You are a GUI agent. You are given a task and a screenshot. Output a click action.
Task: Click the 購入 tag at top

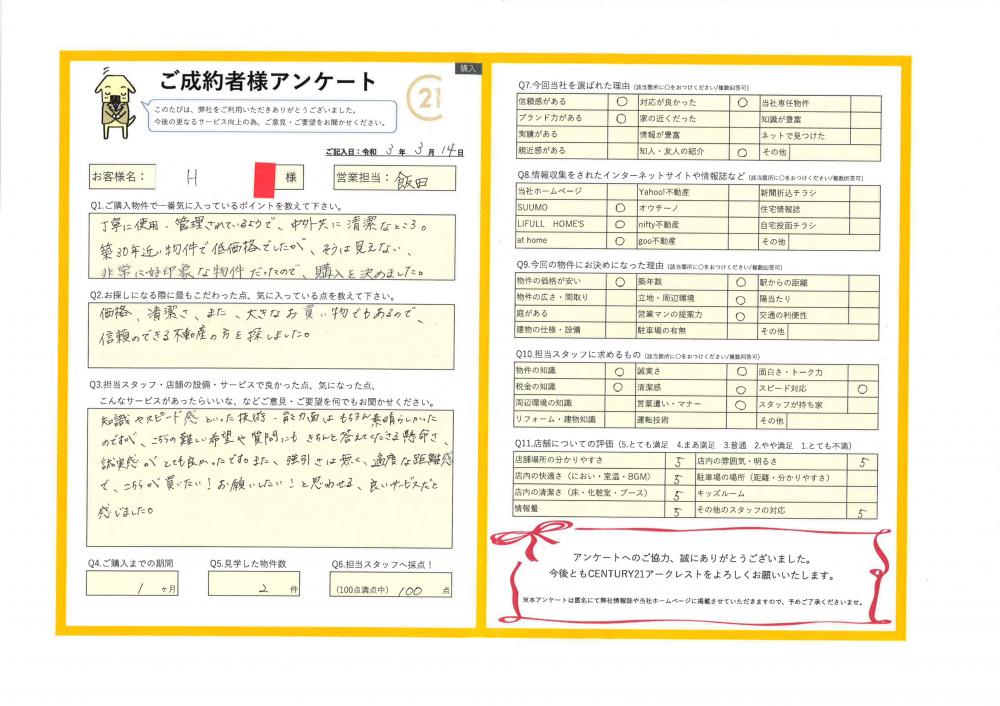(468, 69)
